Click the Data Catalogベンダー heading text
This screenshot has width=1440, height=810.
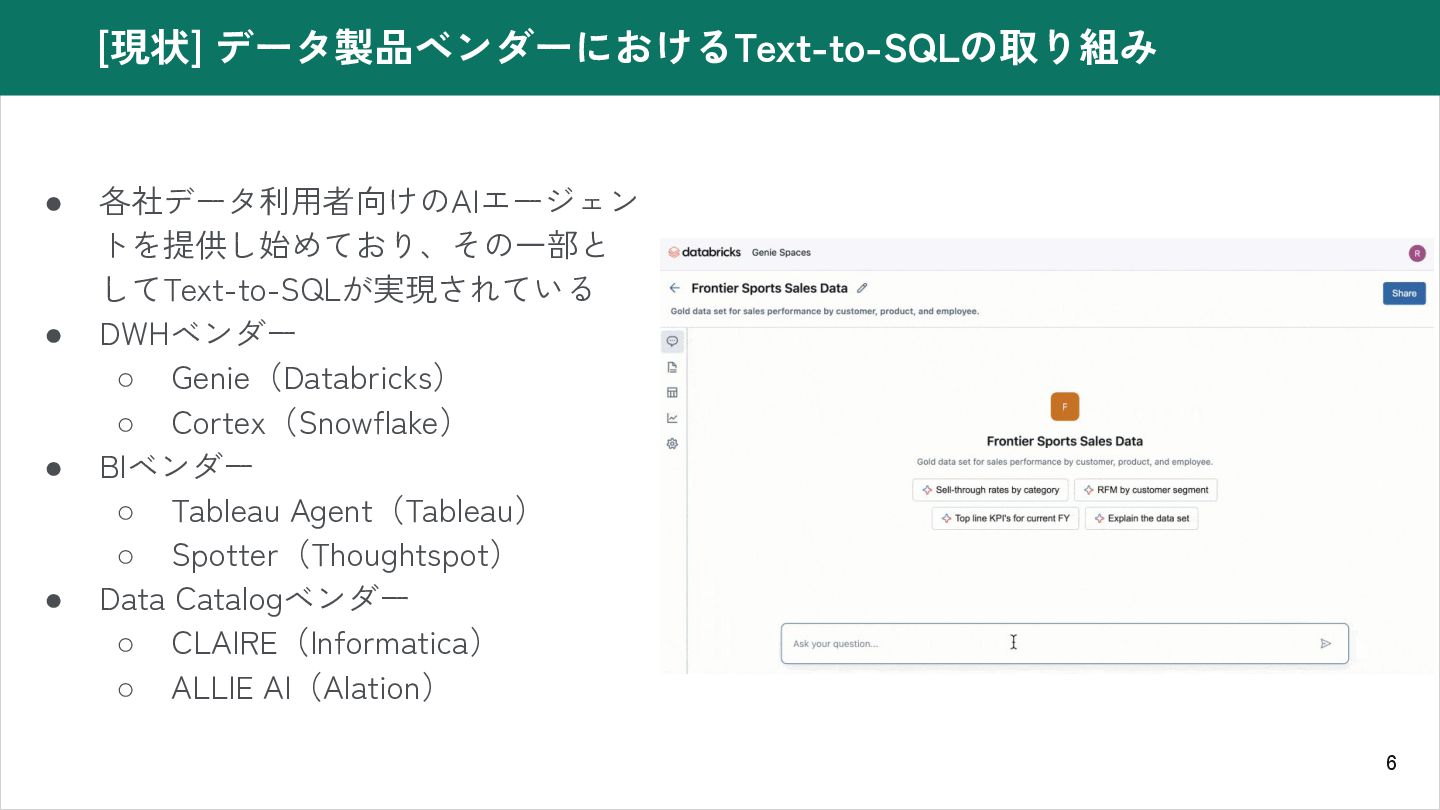(254, 599)
